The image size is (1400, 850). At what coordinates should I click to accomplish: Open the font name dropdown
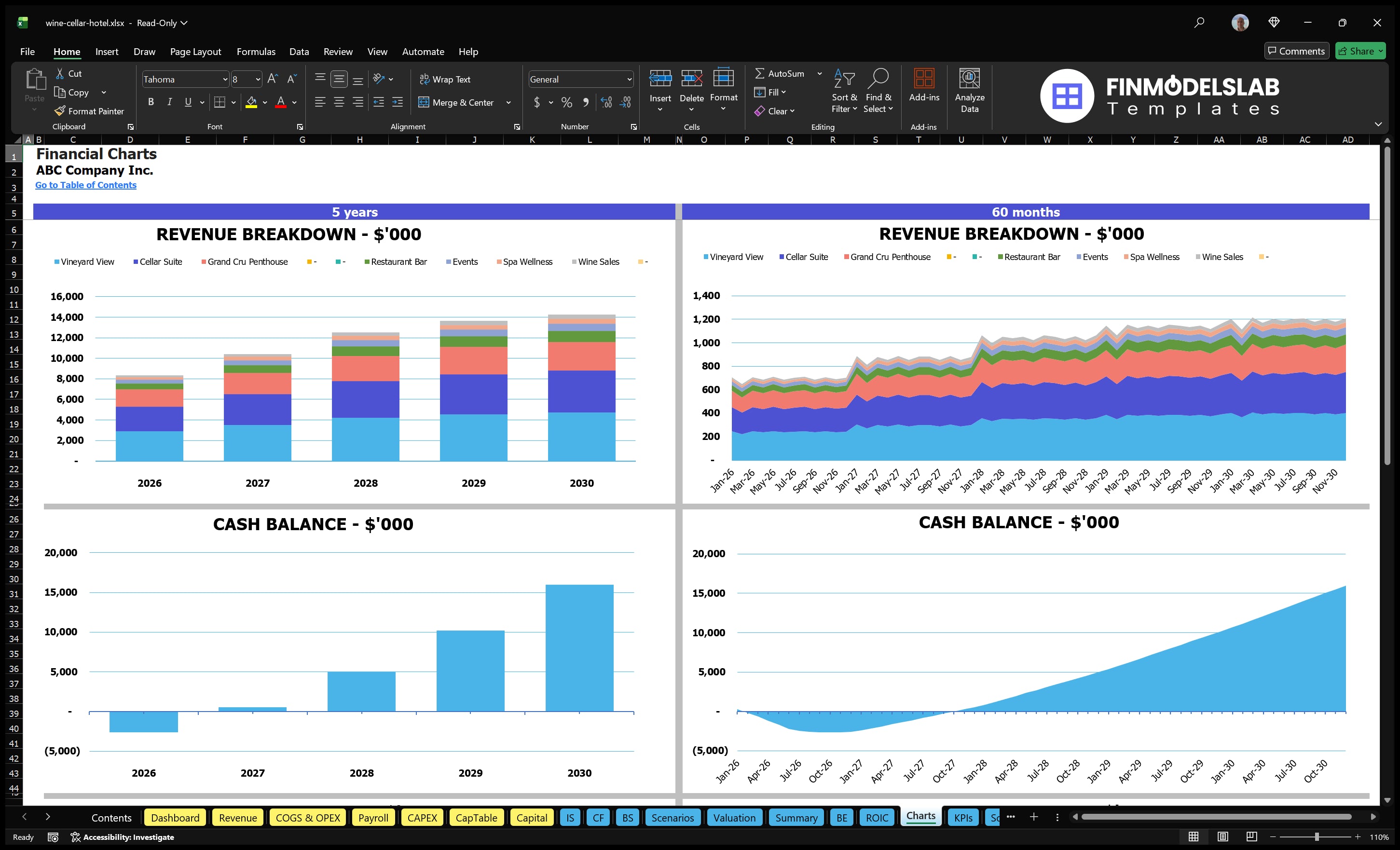225,79
